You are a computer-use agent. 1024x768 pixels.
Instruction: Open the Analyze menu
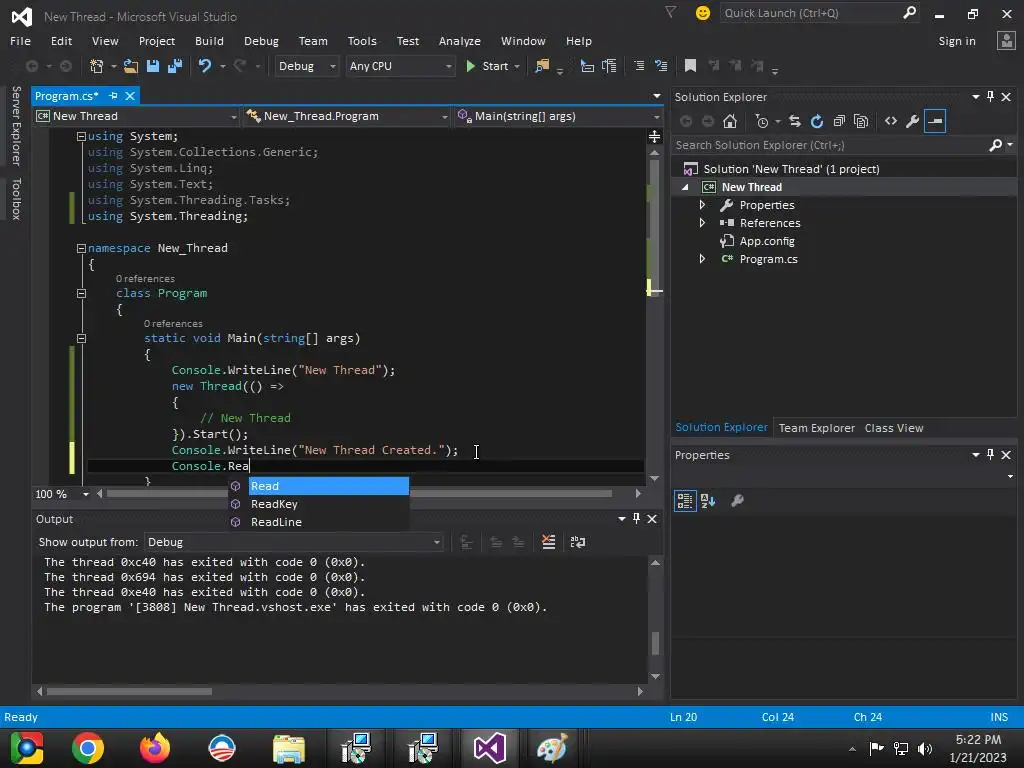[x=460, y=41]
